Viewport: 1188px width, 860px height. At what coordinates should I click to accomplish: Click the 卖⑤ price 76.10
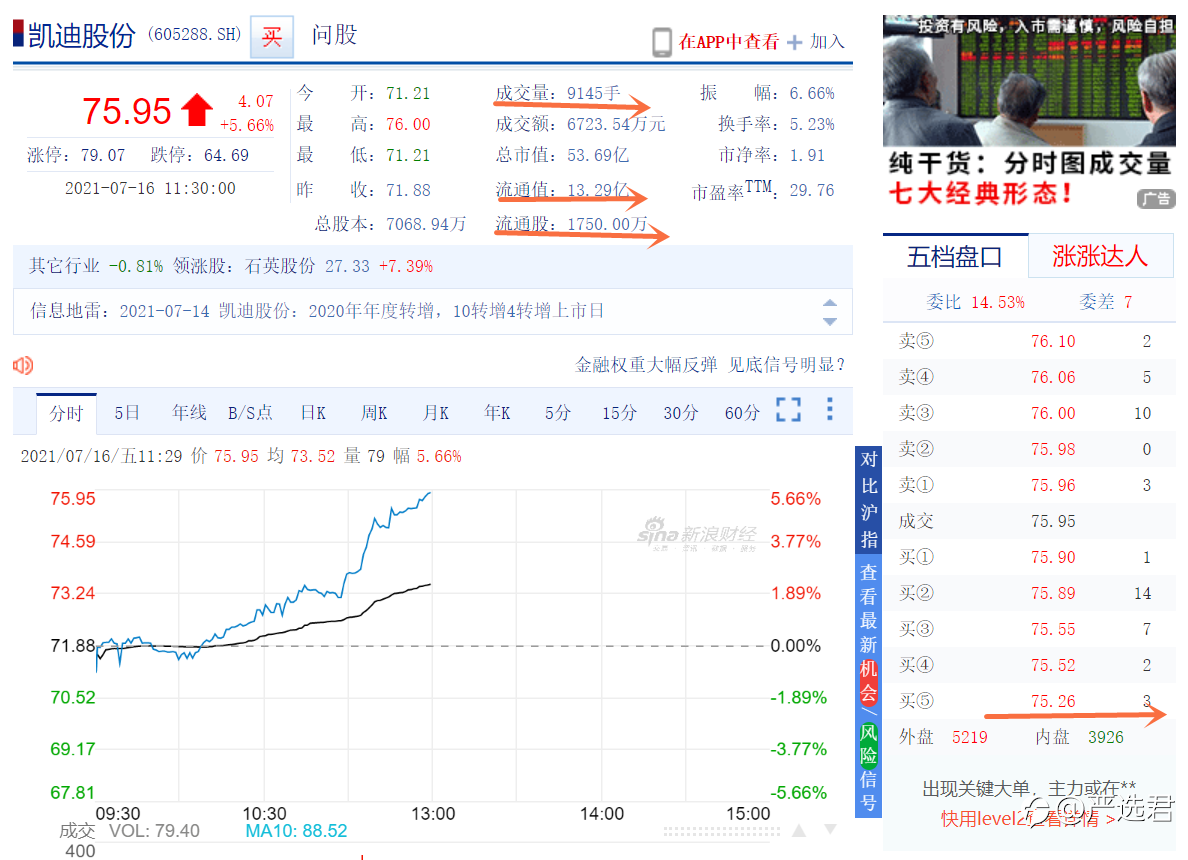pyautogui.click(x=1052, y=342)
